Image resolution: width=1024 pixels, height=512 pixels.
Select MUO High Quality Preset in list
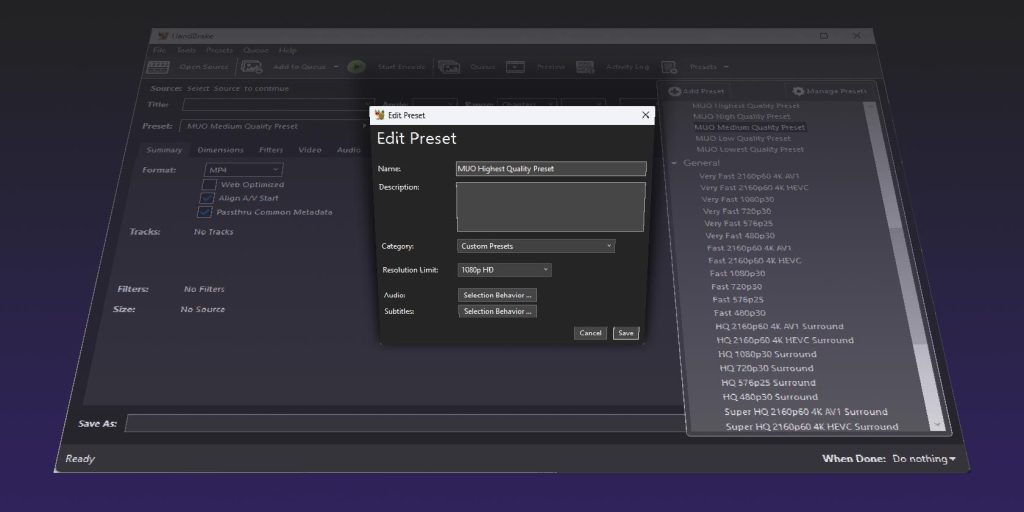click(x=741, y=116)
